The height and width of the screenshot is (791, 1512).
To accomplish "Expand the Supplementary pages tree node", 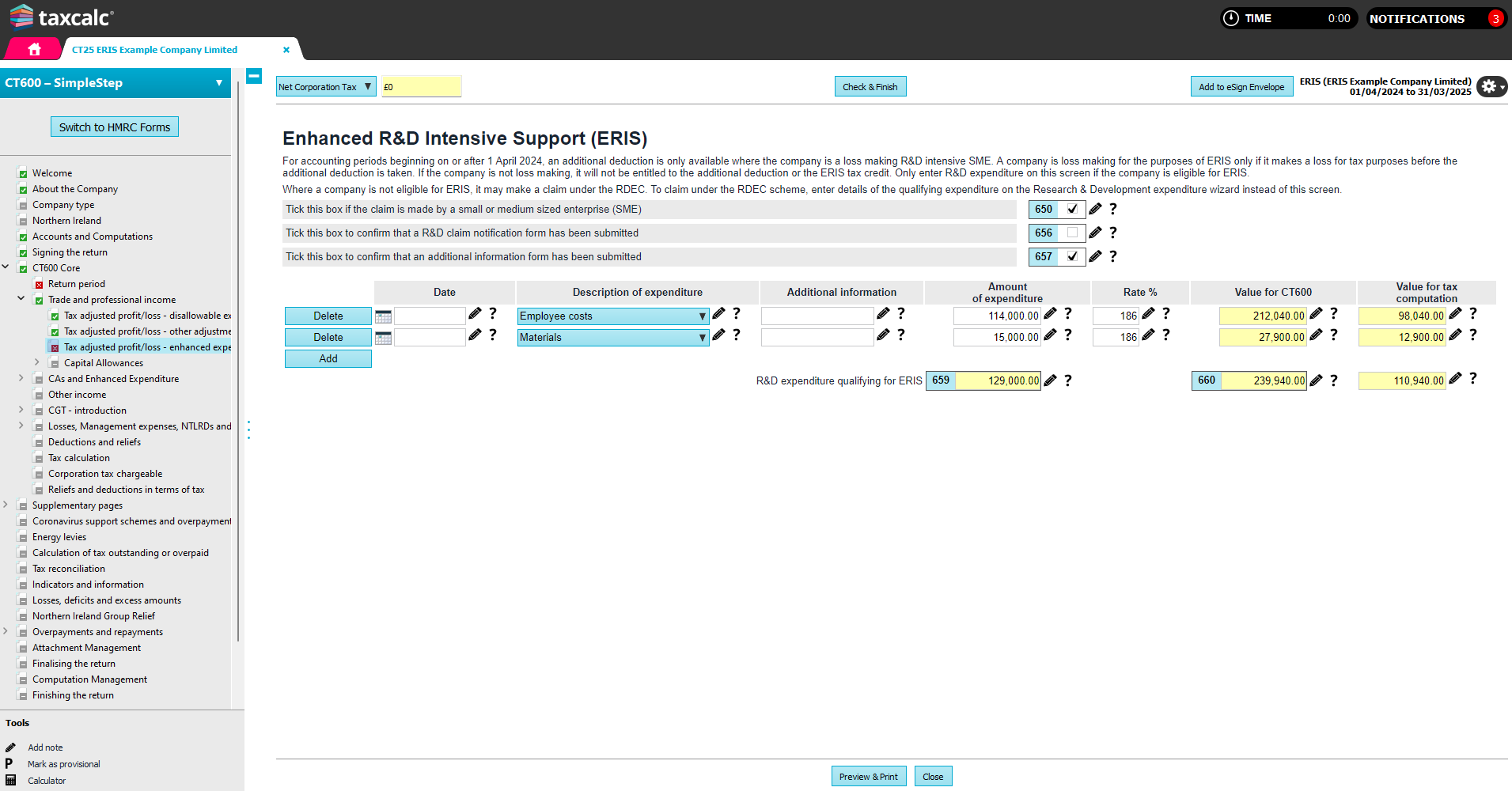I will click(6, 505).
